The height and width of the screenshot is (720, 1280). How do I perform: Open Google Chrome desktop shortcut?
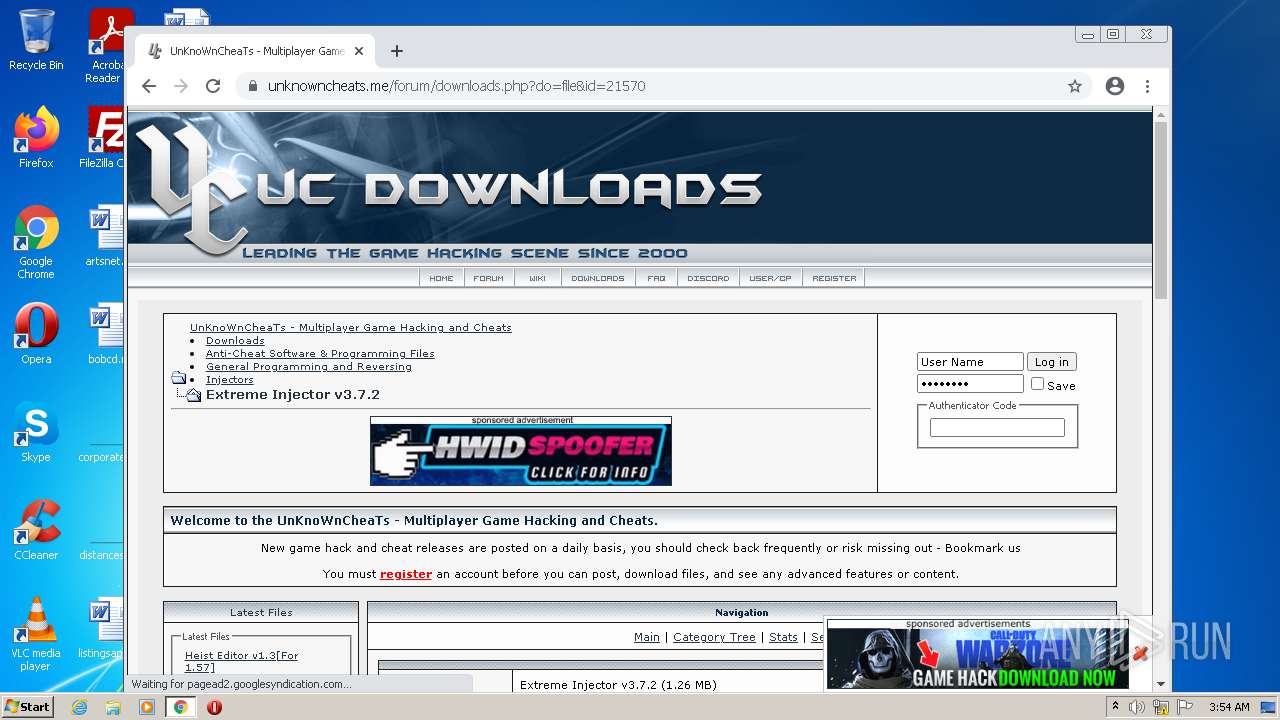click(36, 242)
